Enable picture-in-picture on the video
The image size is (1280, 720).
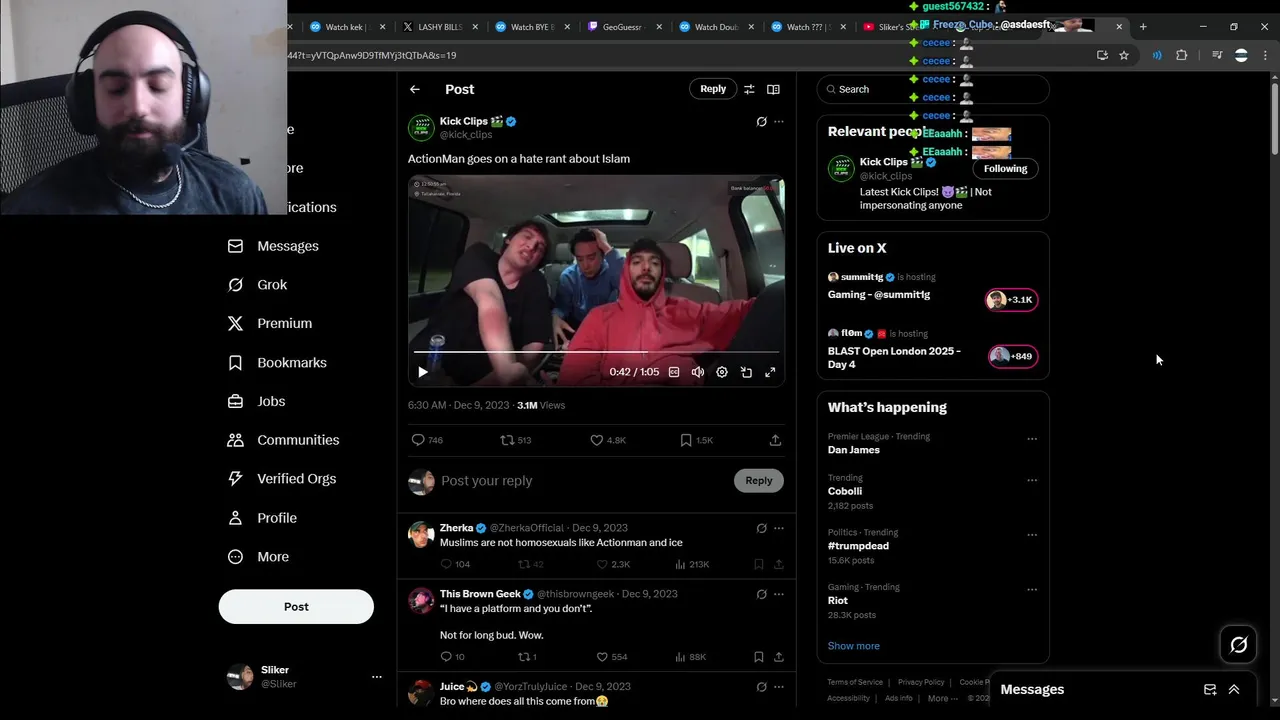coord(746,372)
